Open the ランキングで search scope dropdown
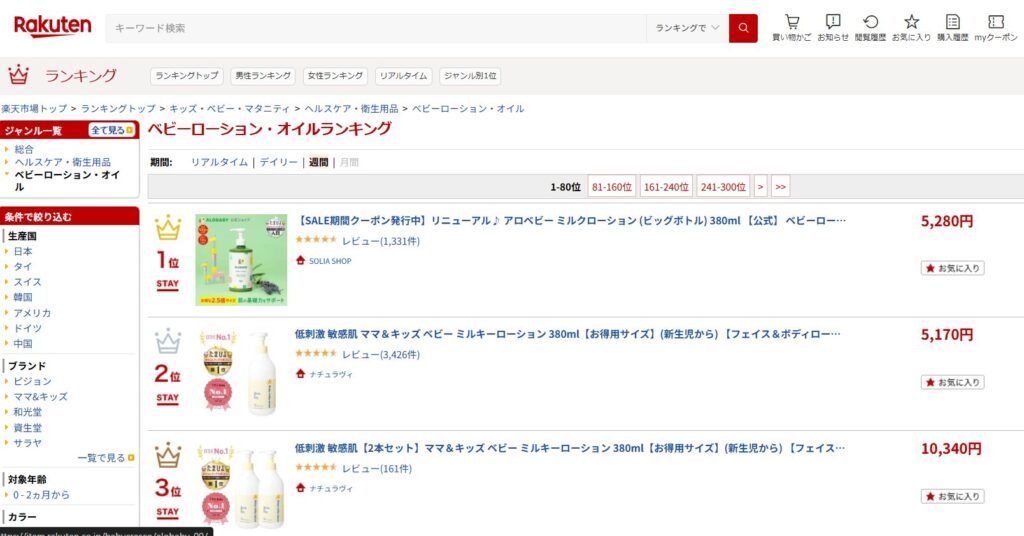This screenshot has height=536, width=1024. point(687,28)
